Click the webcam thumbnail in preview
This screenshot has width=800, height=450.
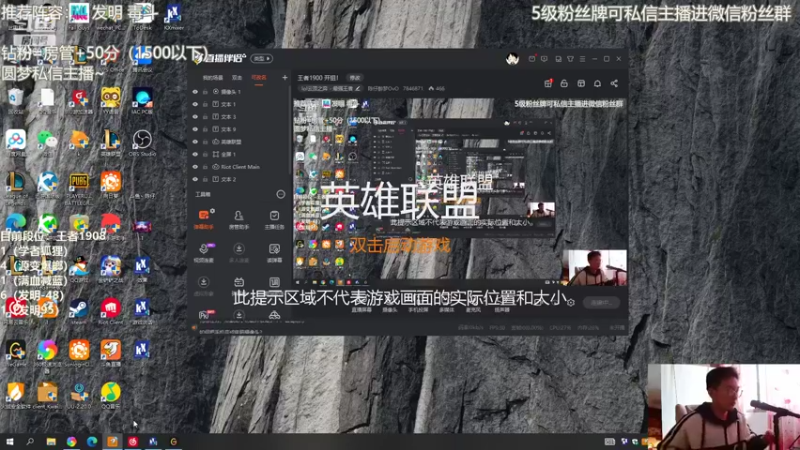[x=595, y=267]
